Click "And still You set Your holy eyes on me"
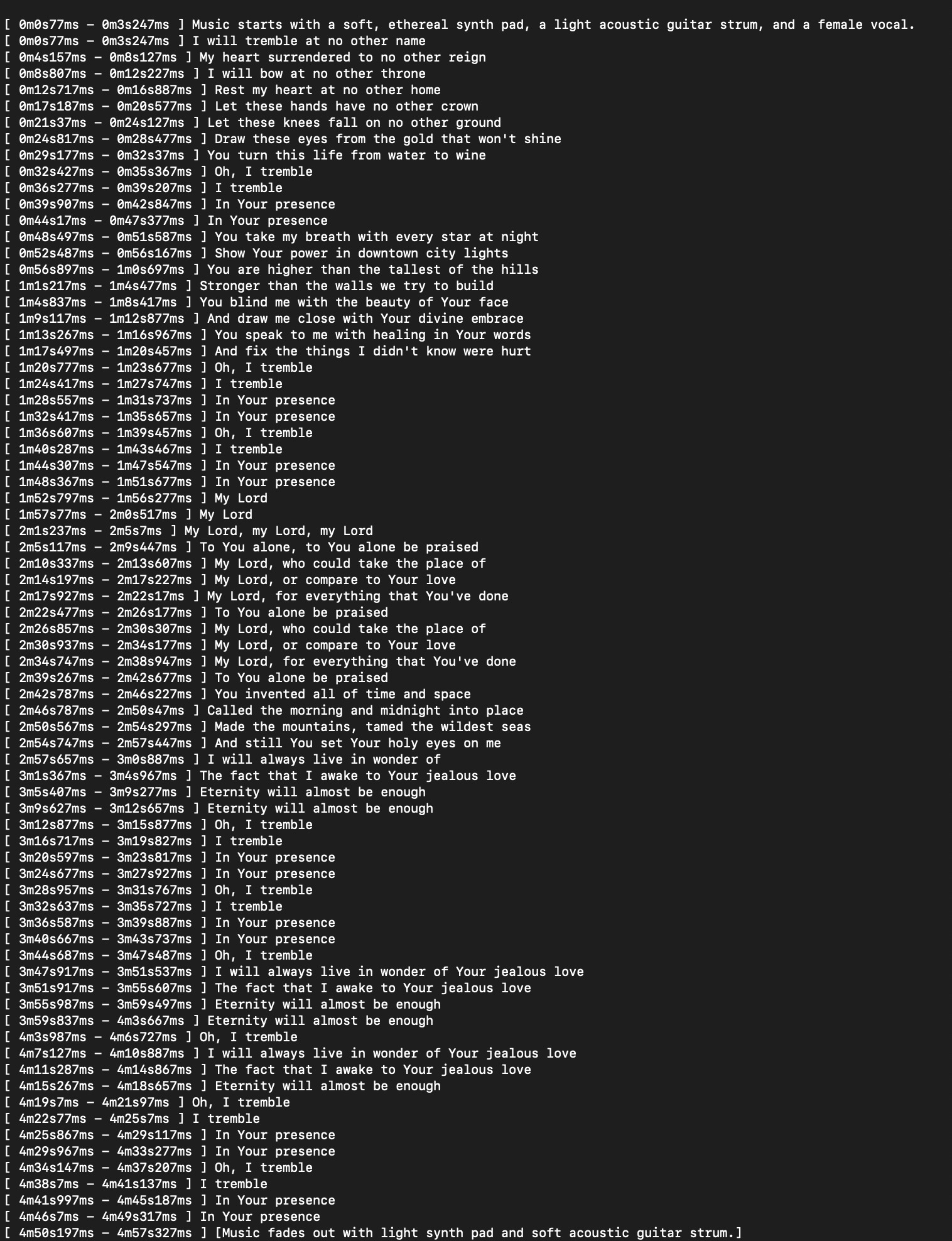The image size is (952, 1241). coord(357,743)
